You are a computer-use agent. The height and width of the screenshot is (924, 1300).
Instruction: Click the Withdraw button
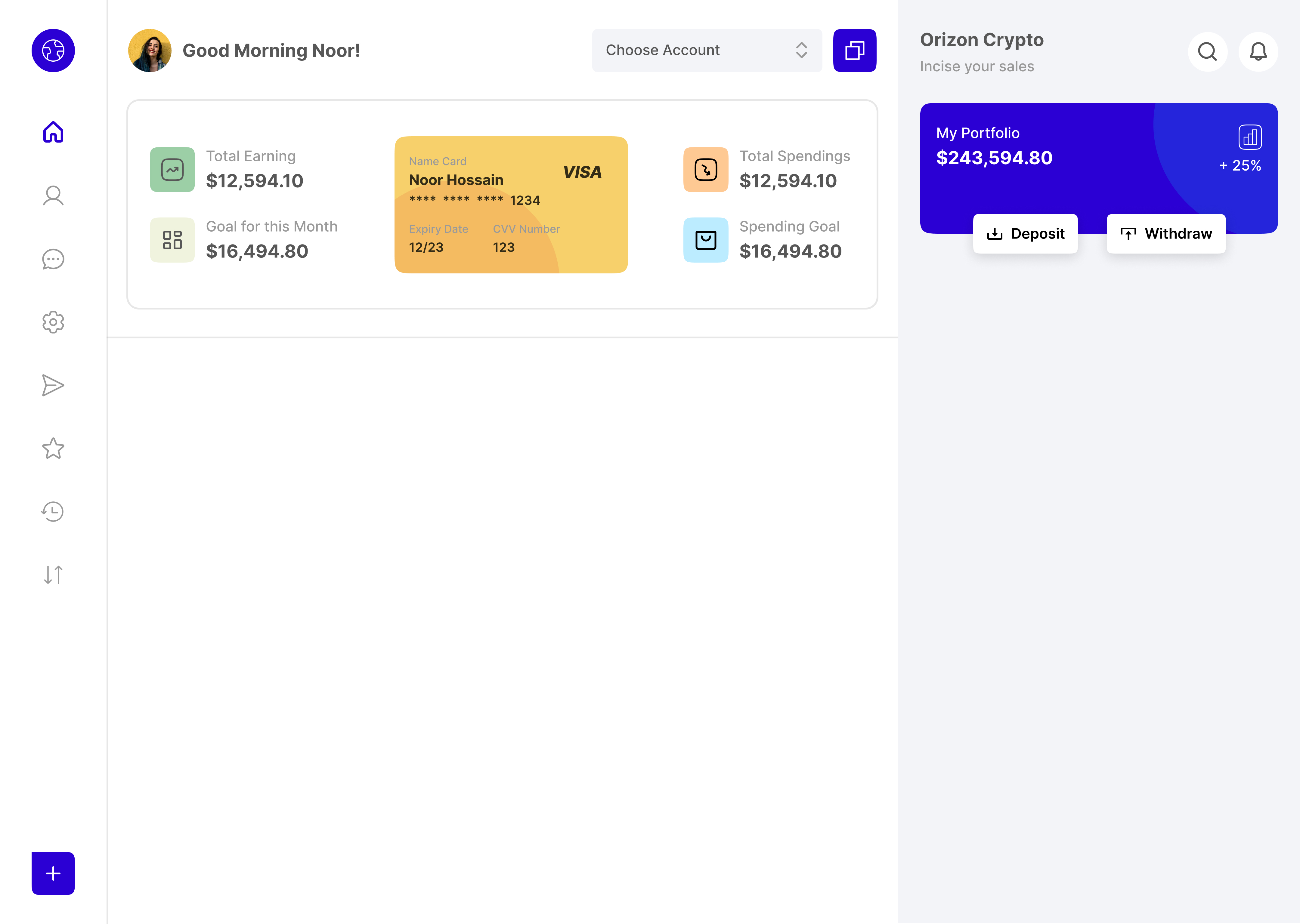point(1166,234)
